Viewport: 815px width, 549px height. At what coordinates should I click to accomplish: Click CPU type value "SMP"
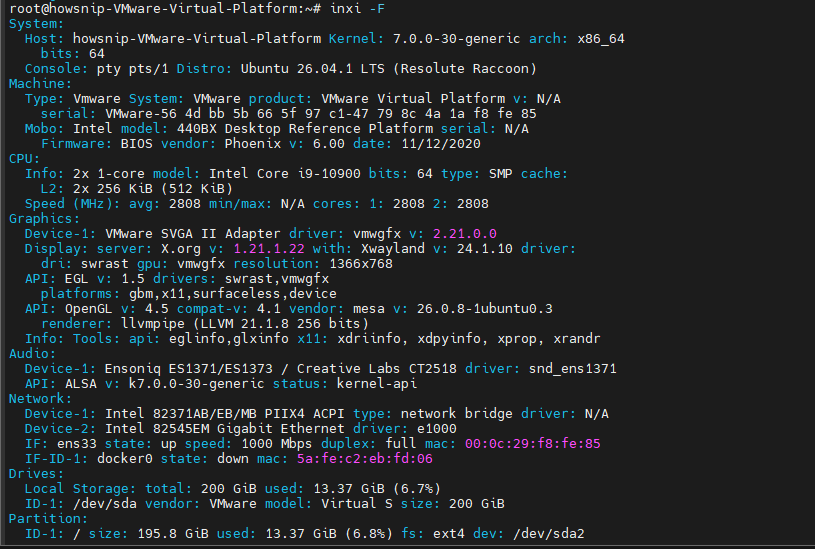[x=501, y=174]
